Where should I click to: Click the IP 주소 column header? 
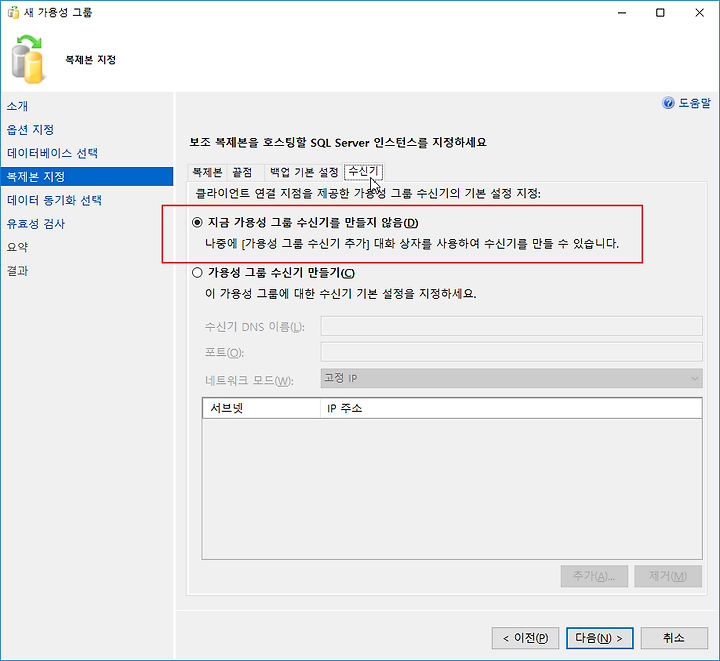(x=511, y=408)
